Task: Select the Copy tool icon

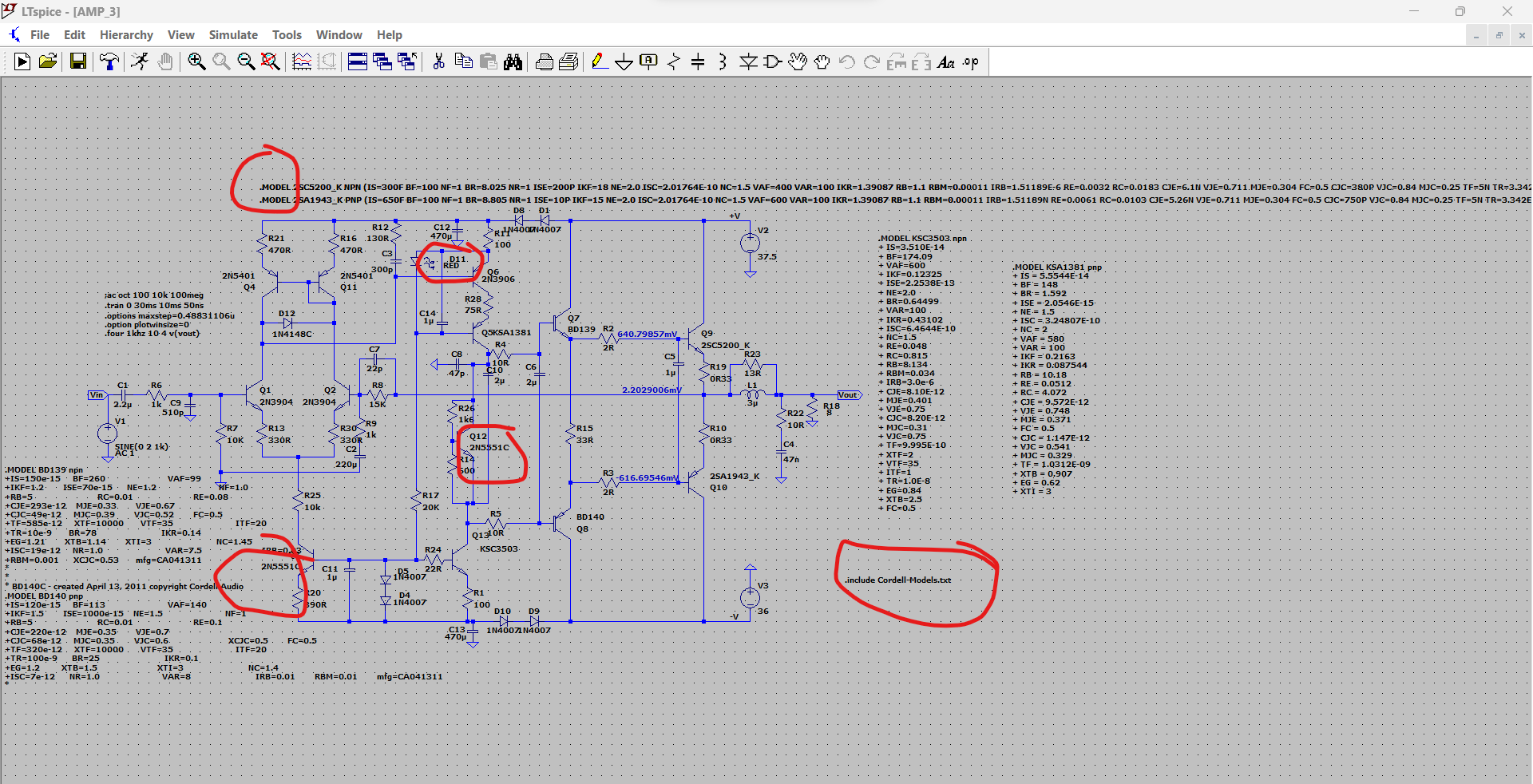Action: (463, 61)
